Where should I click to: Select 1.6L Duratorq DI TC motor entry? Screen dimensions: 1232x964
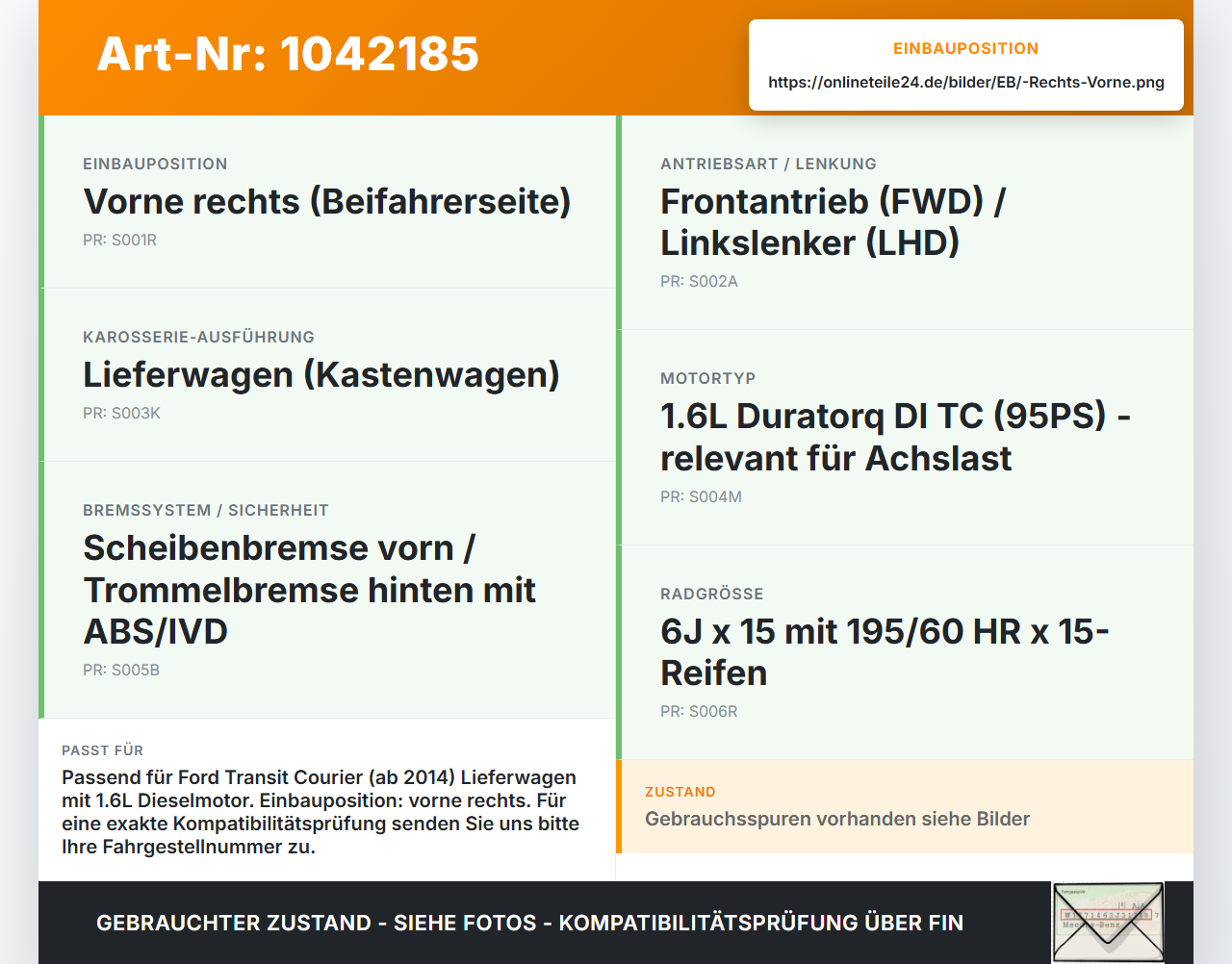click(x=895, y=437)
